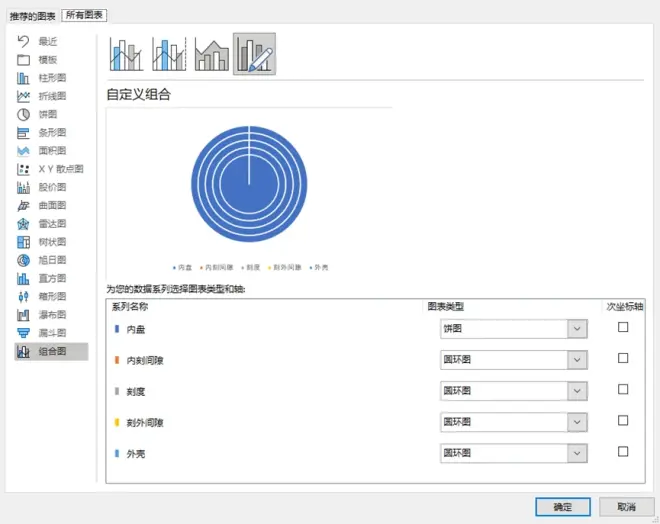The width and height of the screenshot is (660, 524).
Task: Select 柱形图 column chart category
Action: 51,78
